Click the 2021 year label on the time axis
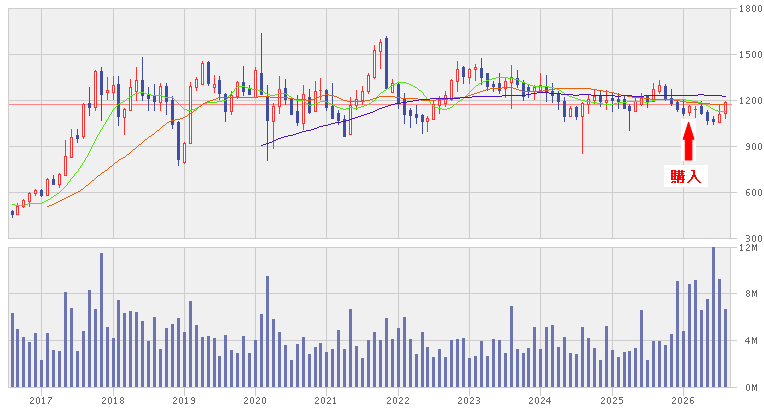 tap(326, 401)
